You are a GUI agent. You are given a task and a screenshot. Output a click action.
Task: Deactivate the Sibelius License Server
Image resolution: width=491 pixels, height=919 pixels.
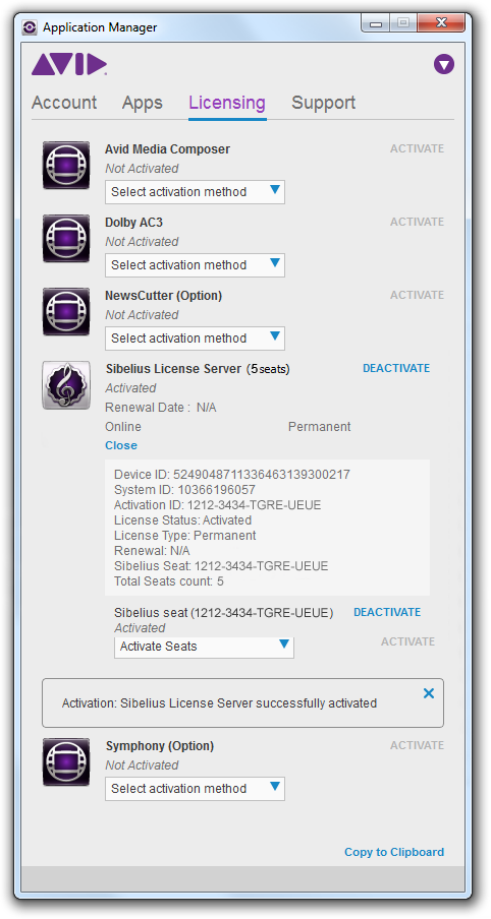(x=396, y=368)
